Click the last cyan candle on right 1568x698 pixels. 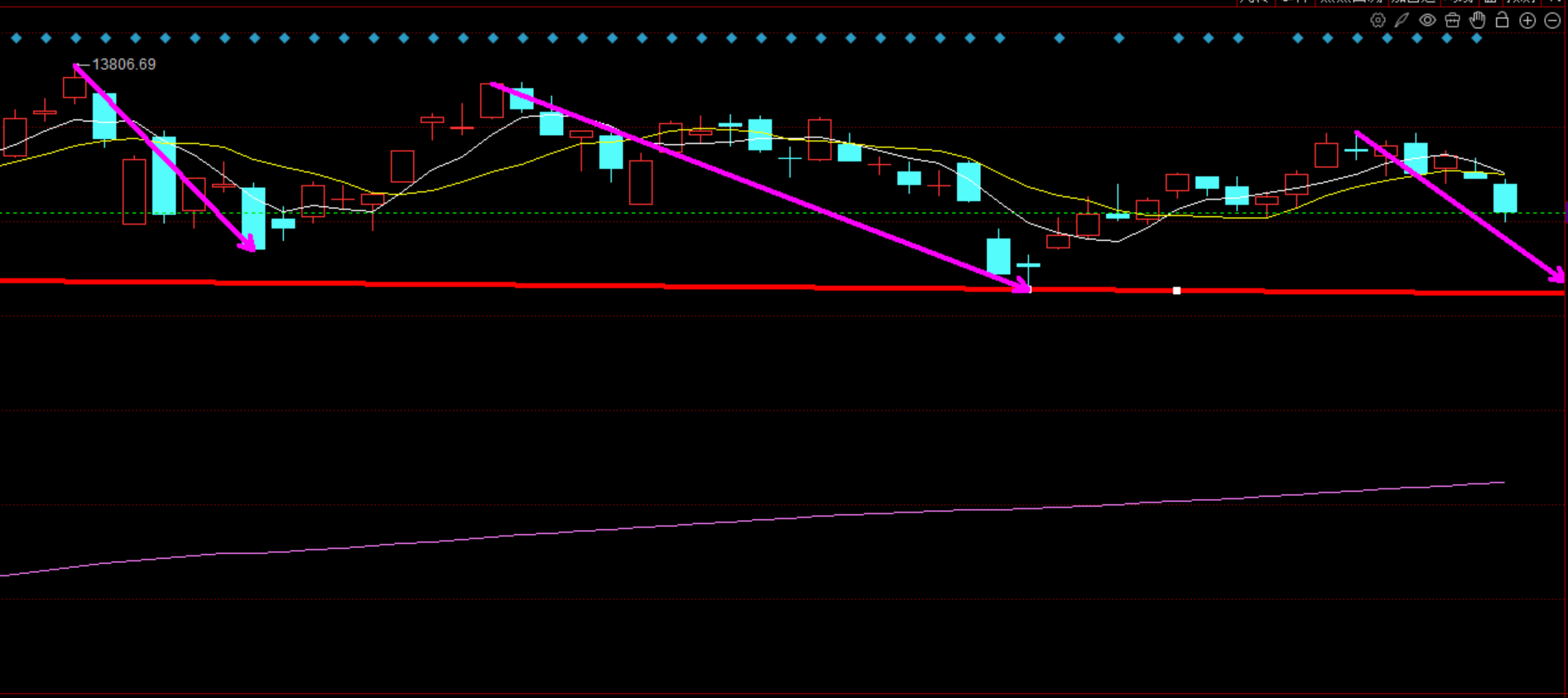pos(1504,199)
